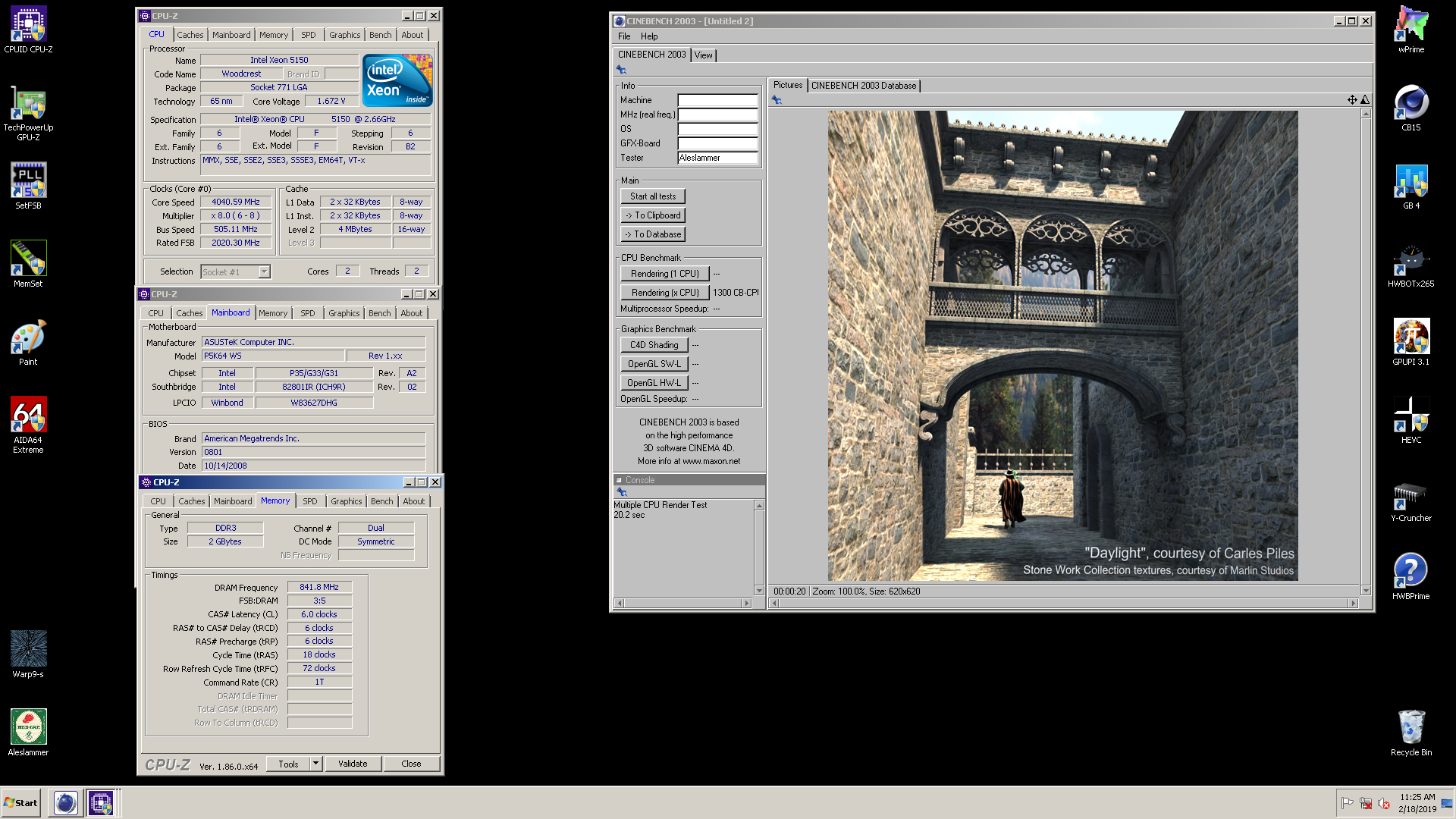The height and width of the screenshot is (819, 1456).
Task: Open the Graphics tab in the bottom CPU-Z window
Action: [x=347, y=501]
